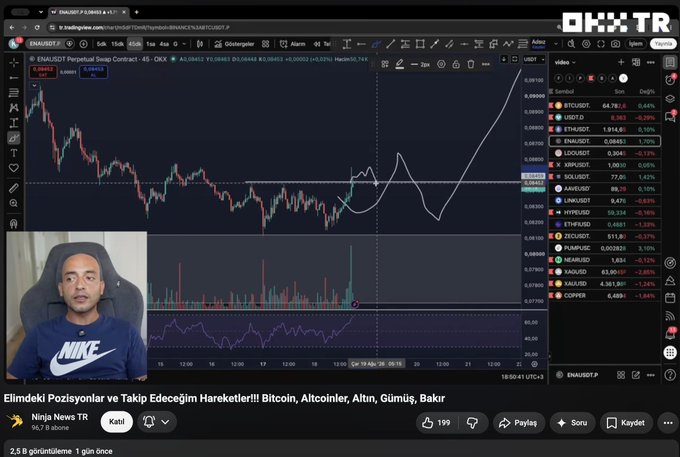680x457 pixels.
Task: Sort watchlist by Değ% column
Action: (647, 91)
